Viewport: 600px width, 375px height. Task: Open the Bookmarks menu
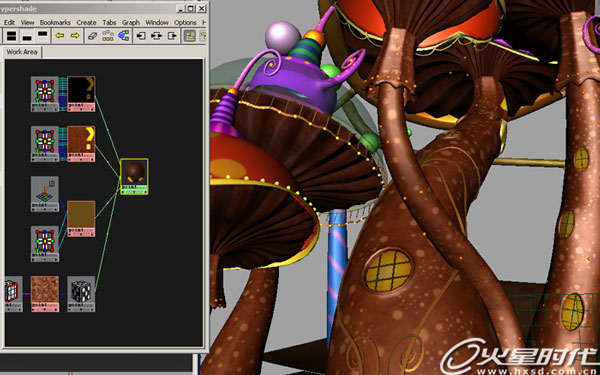point(55,23)
